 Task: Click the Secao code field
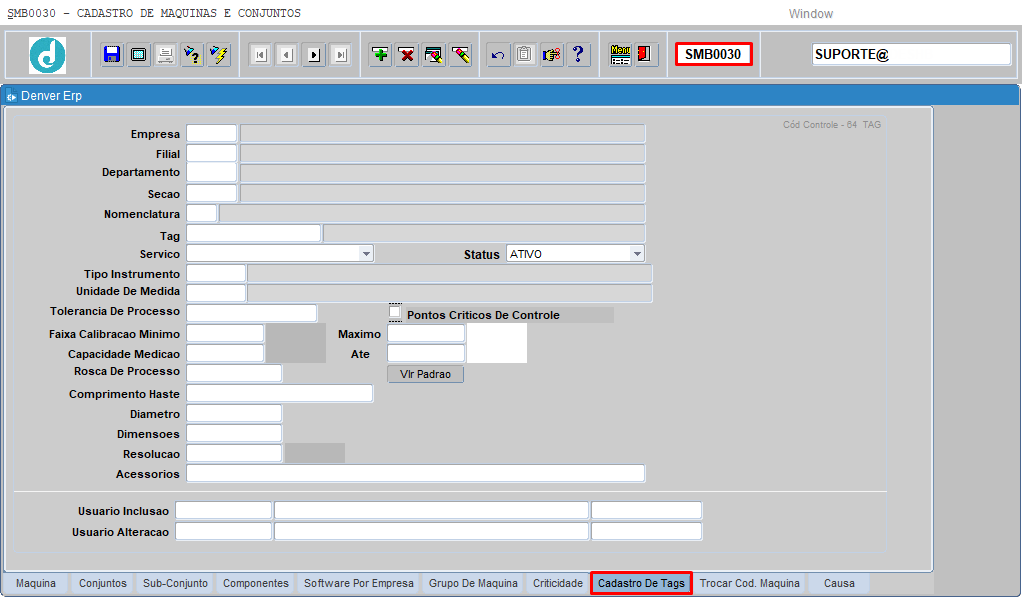(211, 194)
